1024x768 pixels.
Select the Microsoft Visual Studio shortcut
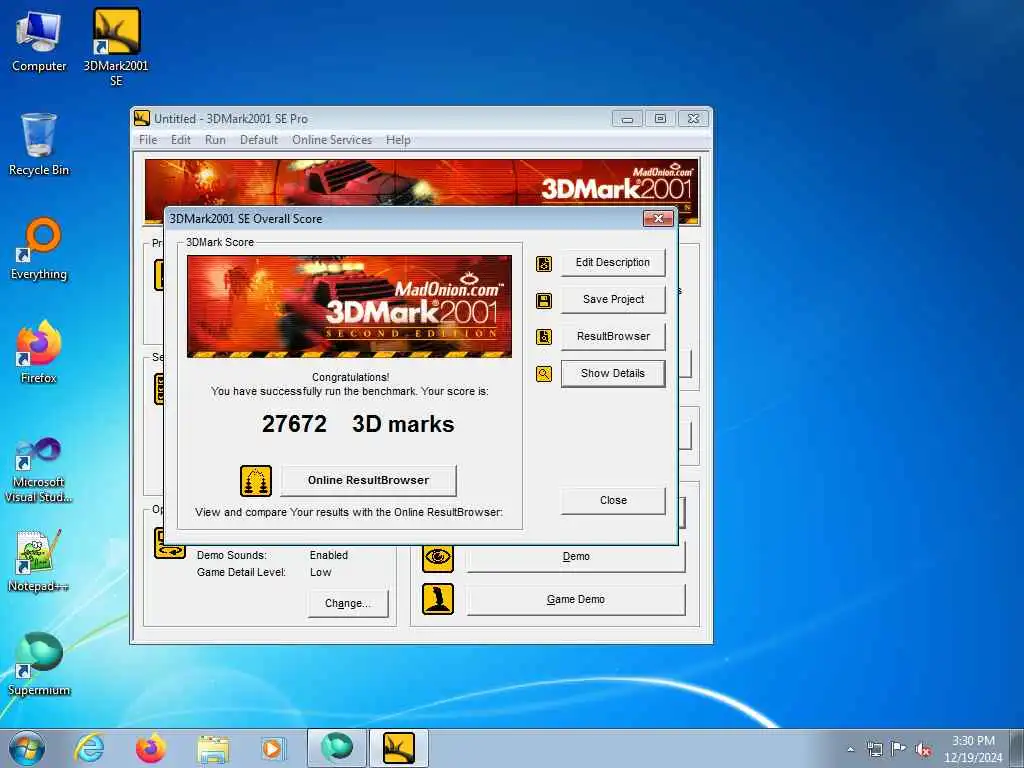[39, 470]
